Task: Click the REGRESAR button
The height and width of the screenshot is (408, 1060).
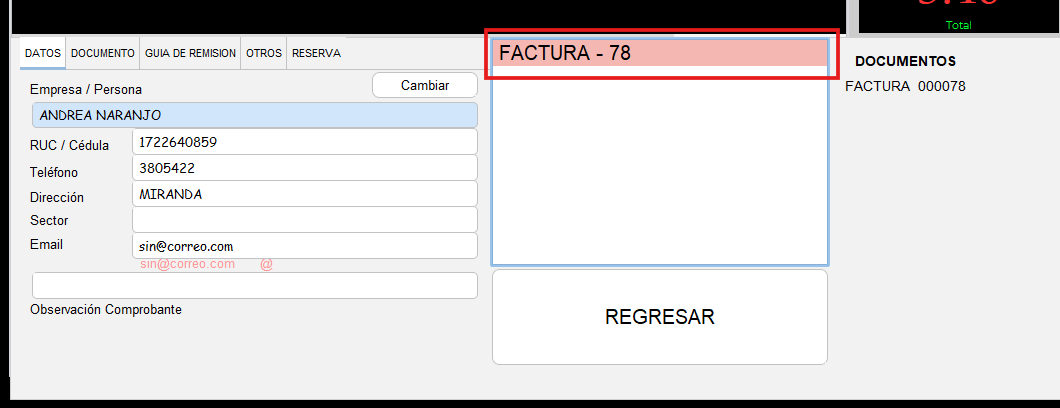Action: click(x=659, y=317)
